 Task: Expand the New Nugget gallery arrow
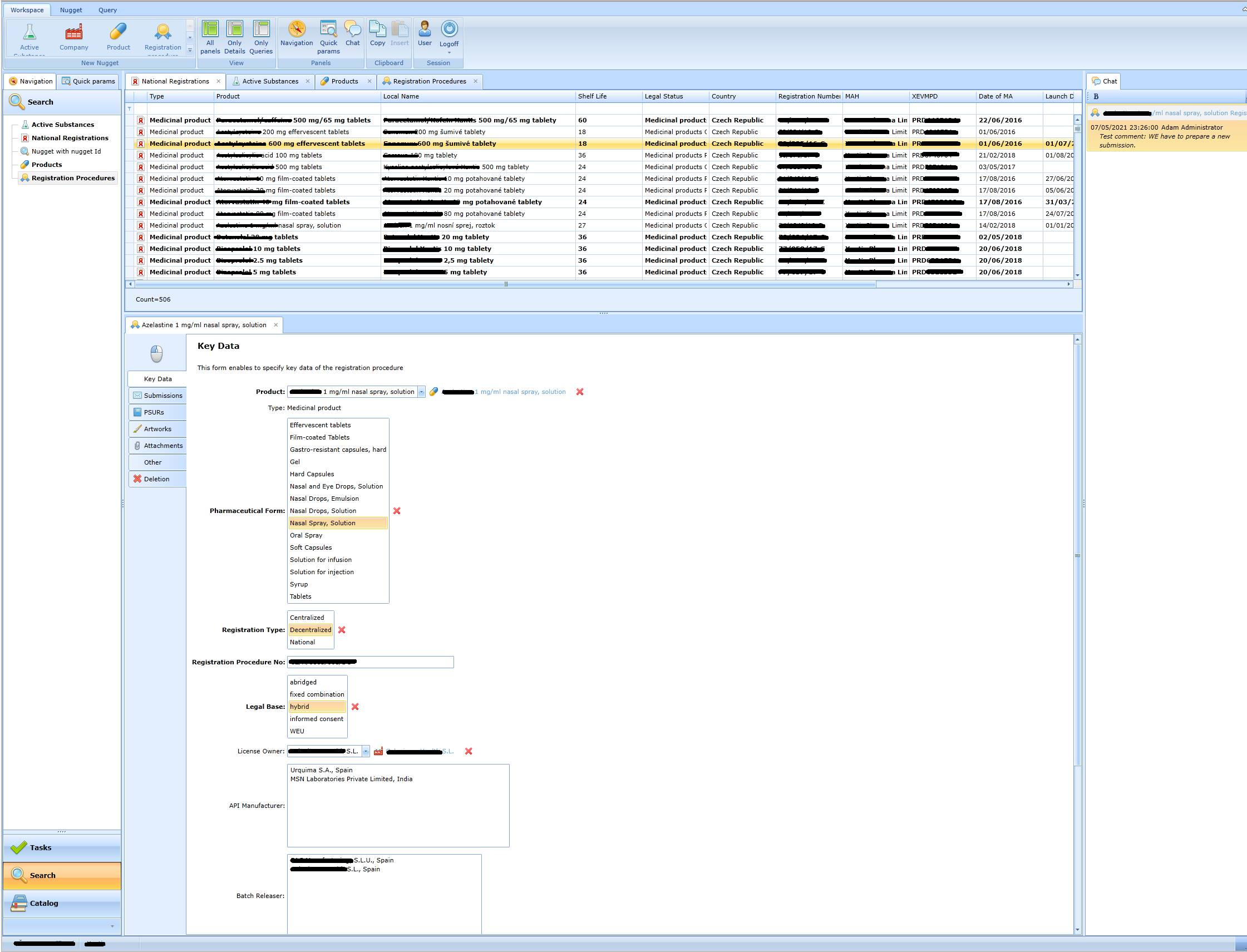(190, 51)
